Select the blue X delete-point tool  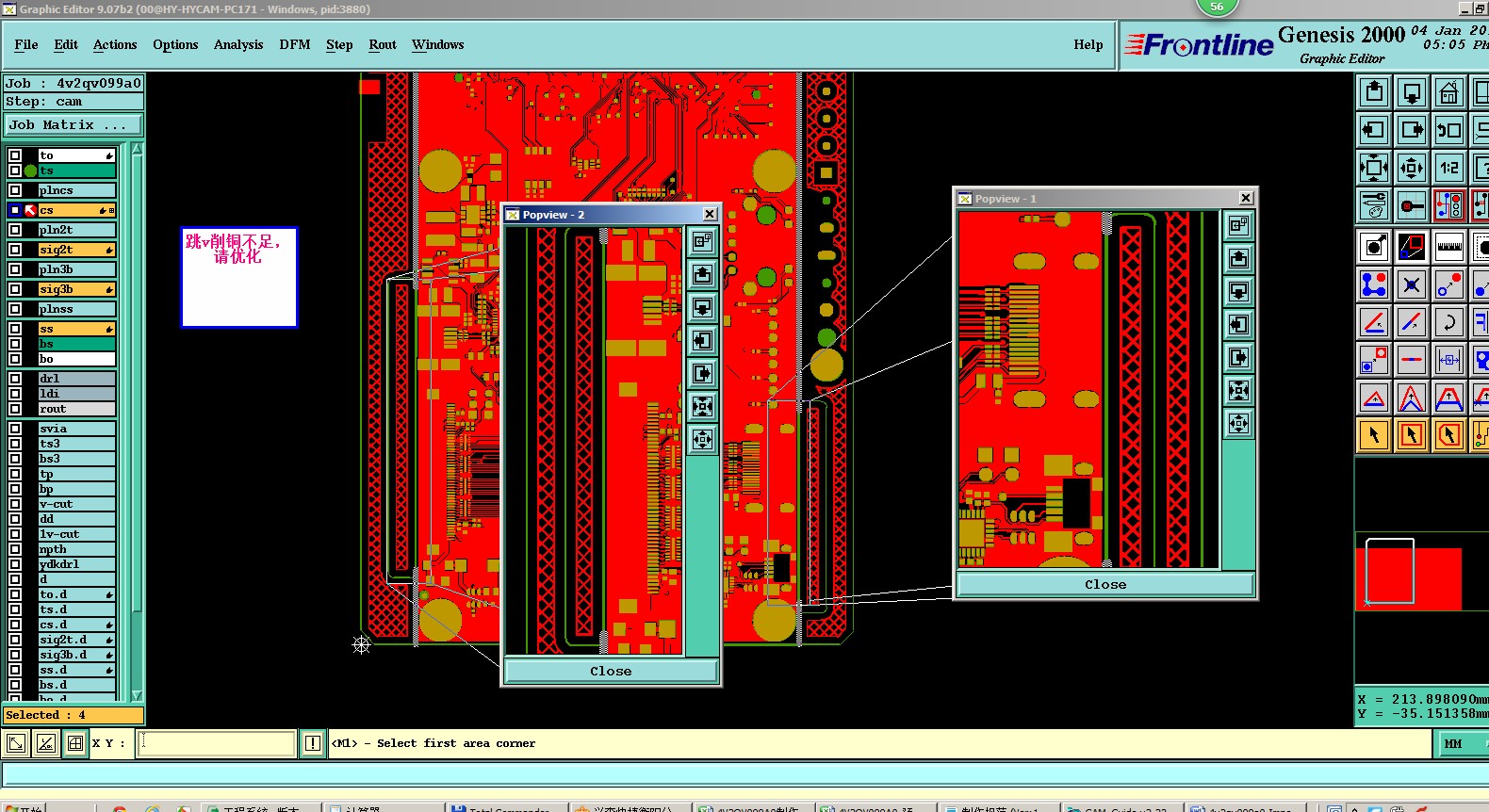1412,284
